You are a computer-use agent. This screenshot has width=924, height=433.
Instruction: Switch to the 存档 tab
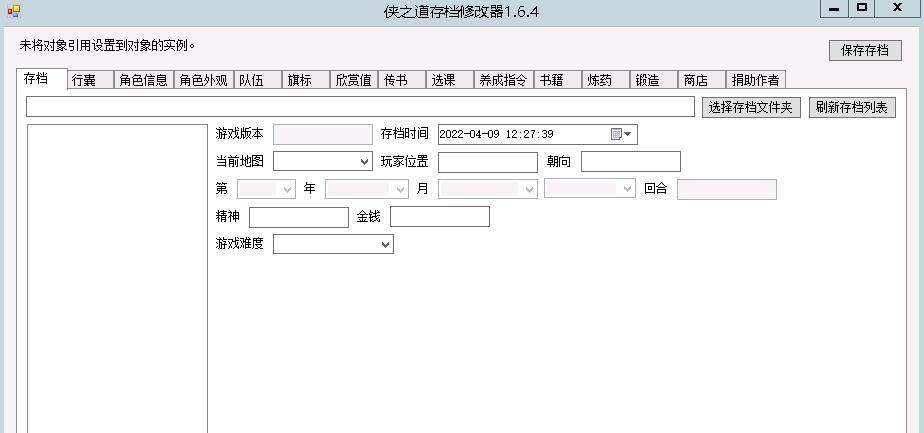[x=42, y=78]
